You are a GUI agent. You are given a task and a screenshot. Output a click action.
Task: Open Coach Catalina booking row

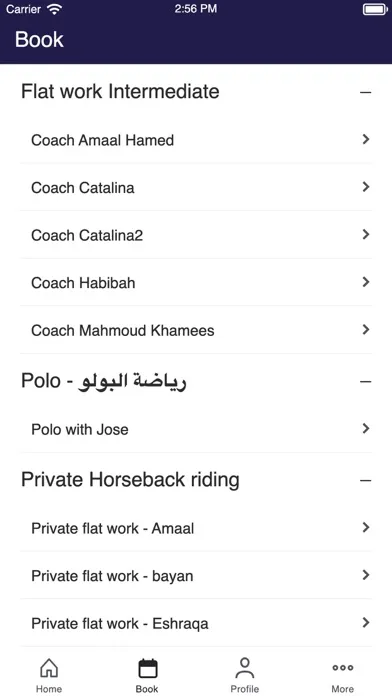pyautogui.click(x=196, y=187)
